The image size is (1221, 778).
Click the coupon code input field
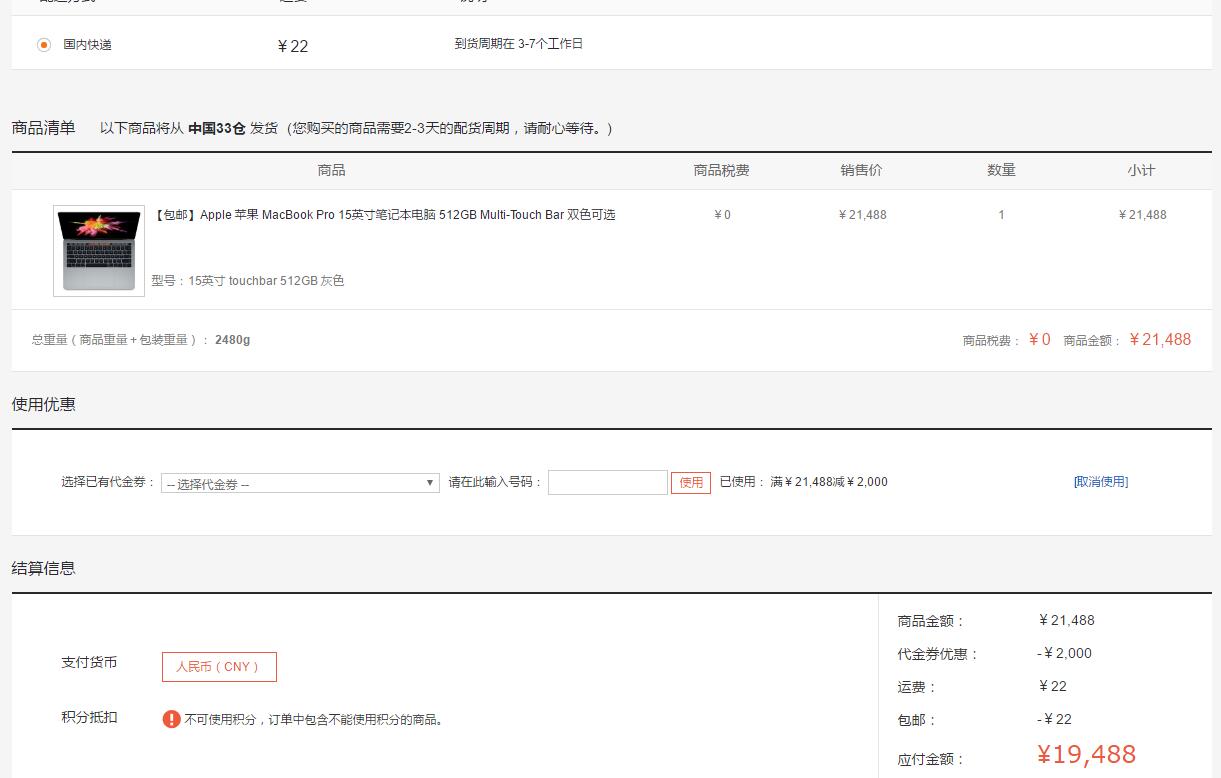coord(607,482)
